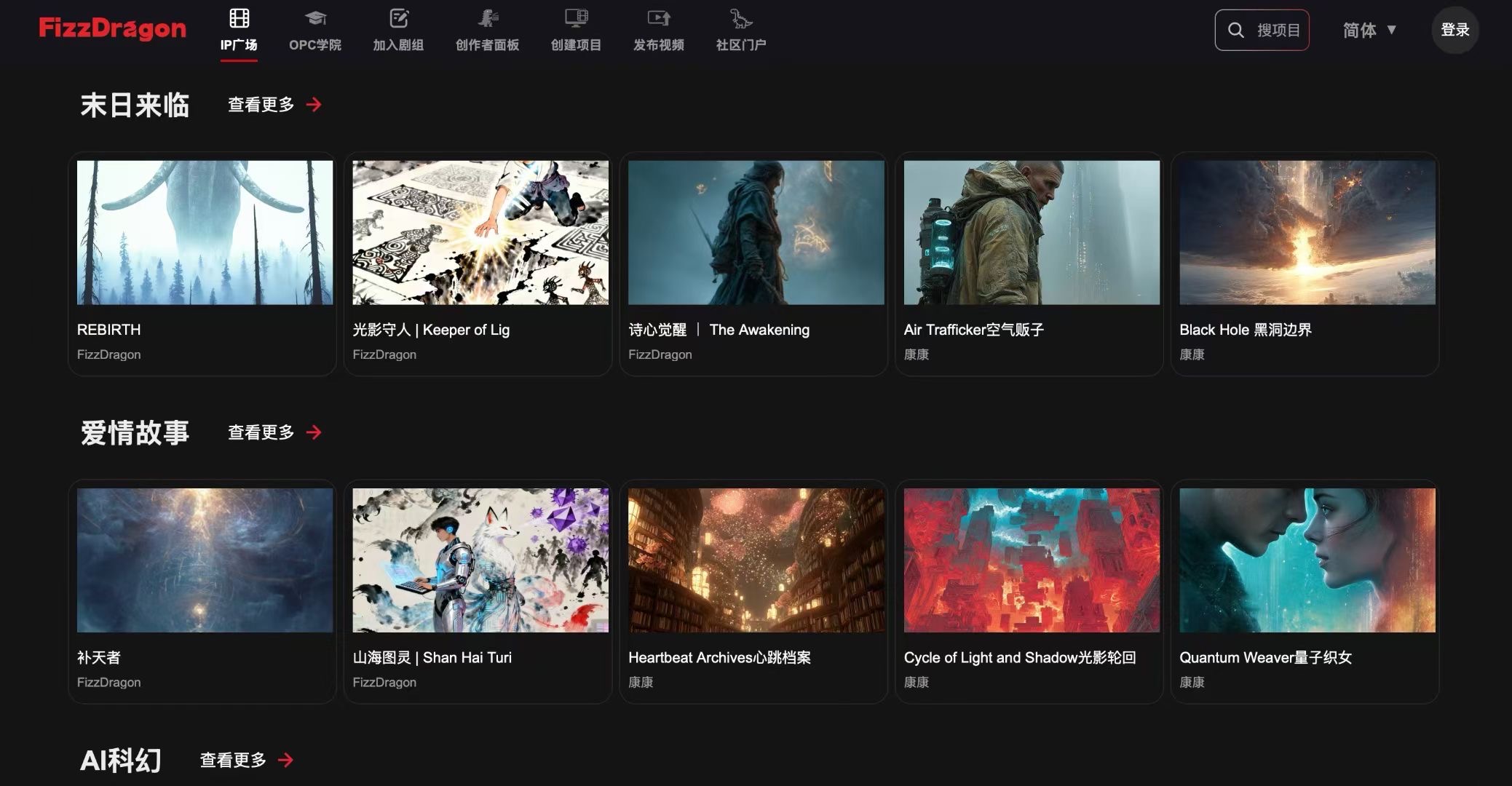The height and width of the screenshot is (786, 1512).
Task: Open Quantum Weaver量子织女 cover image
Action: click(x=1307, y=560)
